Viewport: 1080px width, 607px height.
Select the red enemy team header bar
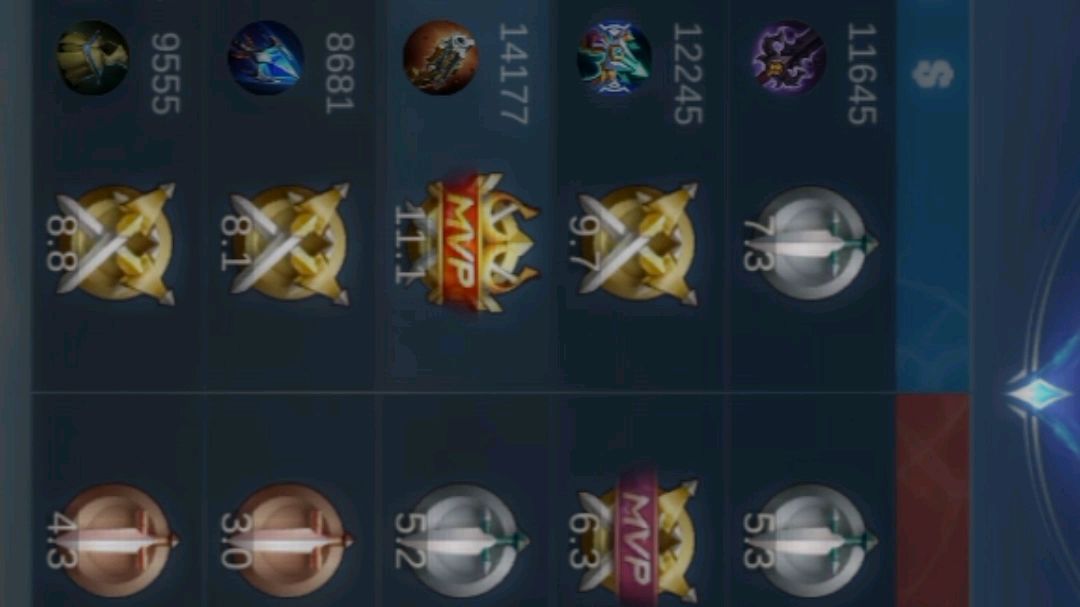point(933,501)
